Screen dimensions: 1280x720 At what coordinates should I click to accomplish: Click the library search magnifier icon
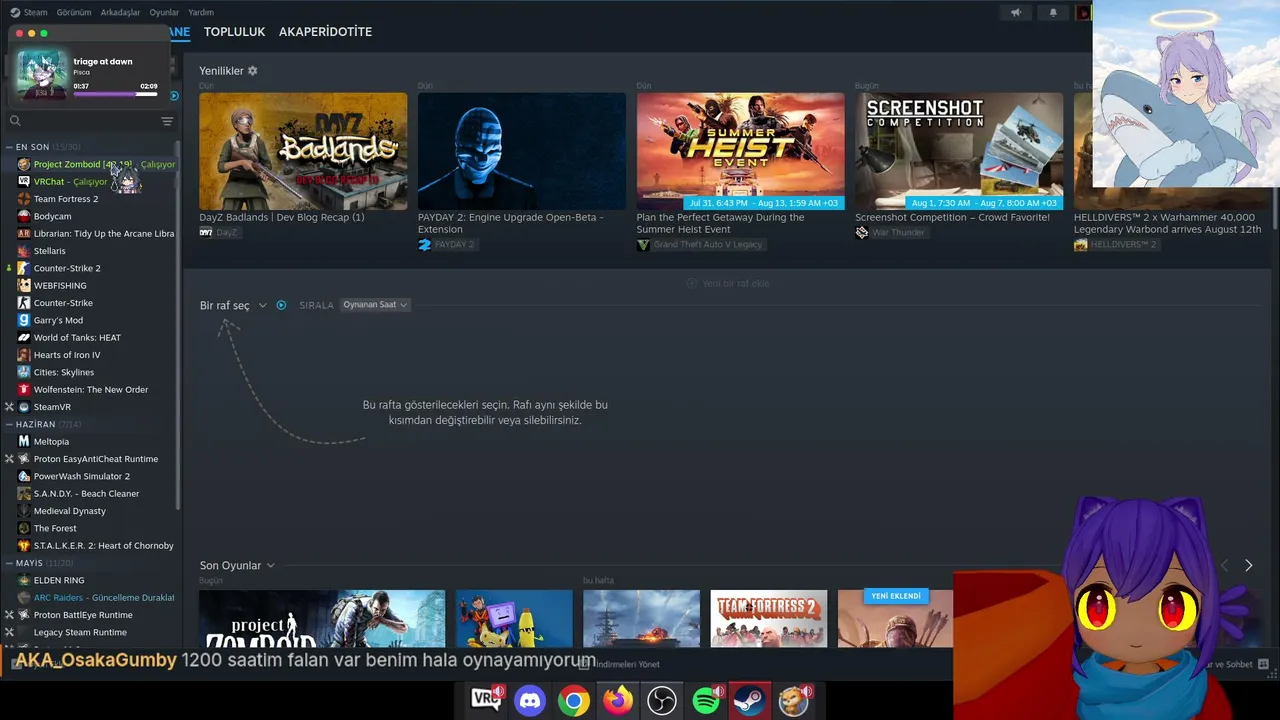pos(15,121)
